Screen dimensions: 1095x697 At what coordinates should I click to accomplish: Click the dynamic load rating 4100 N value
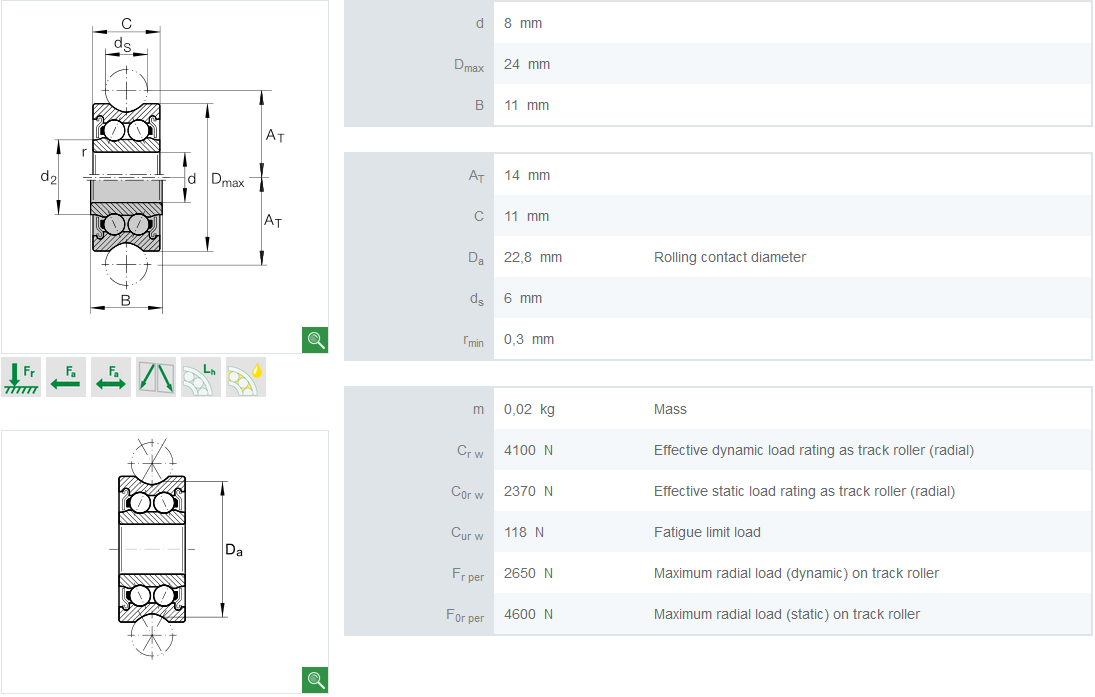click(x=528, y=450)
